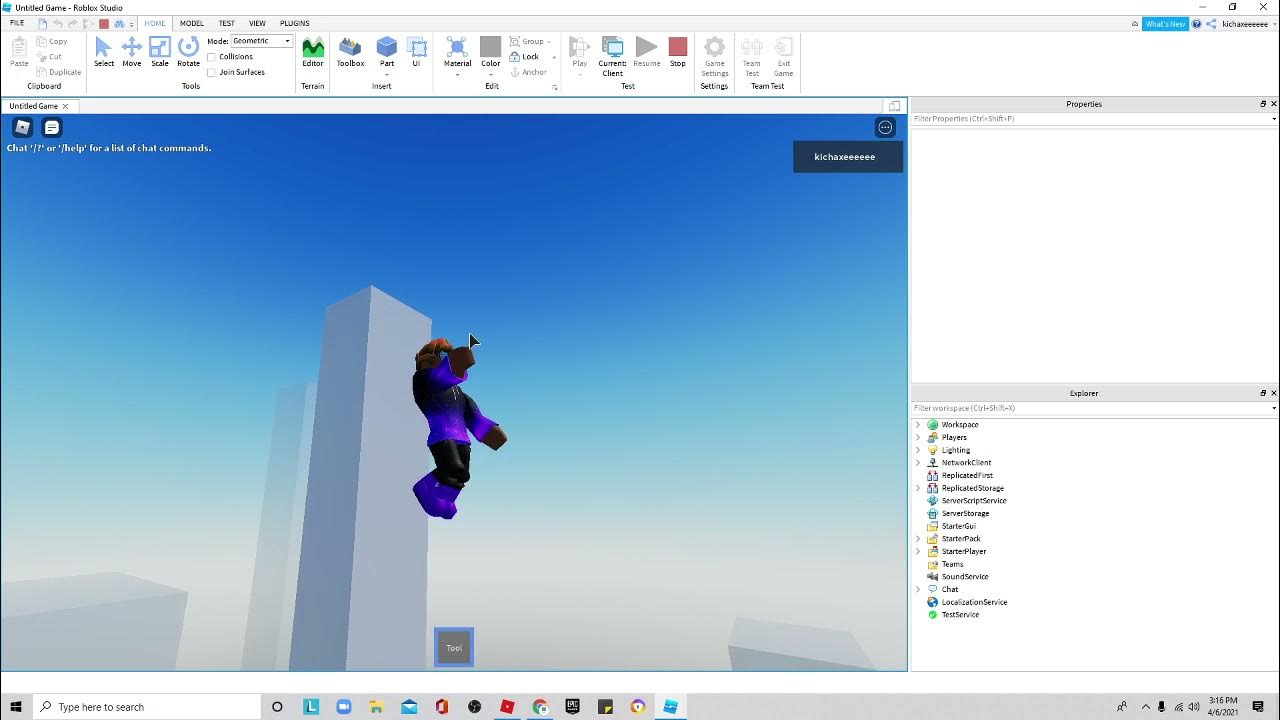Switch to the PLUGINS ribbon tab

point(295,23)
